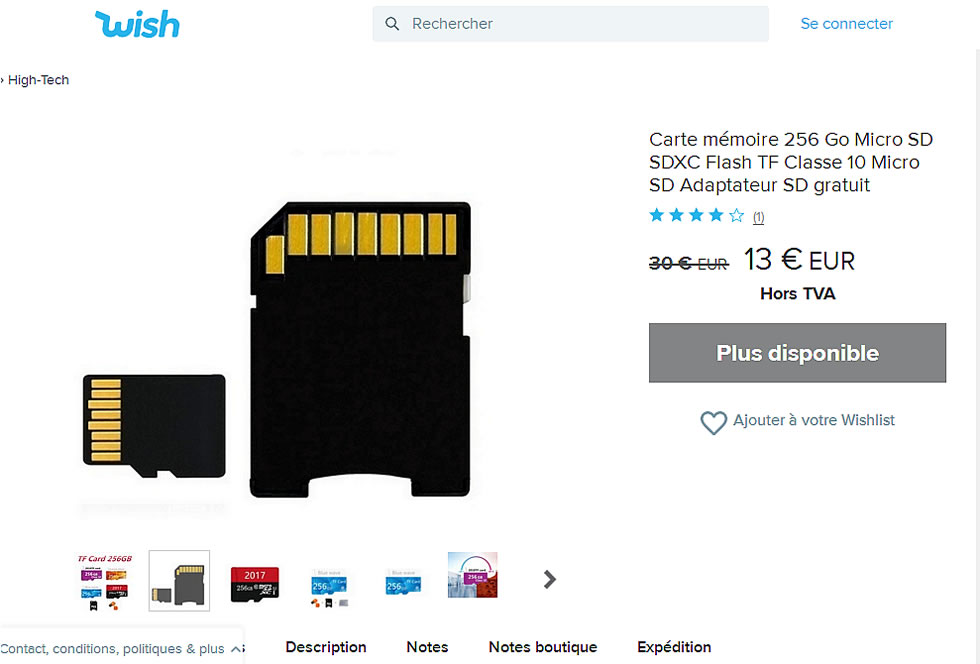Click the Se connecter link
980x664 pixels.
pos(846,24)
